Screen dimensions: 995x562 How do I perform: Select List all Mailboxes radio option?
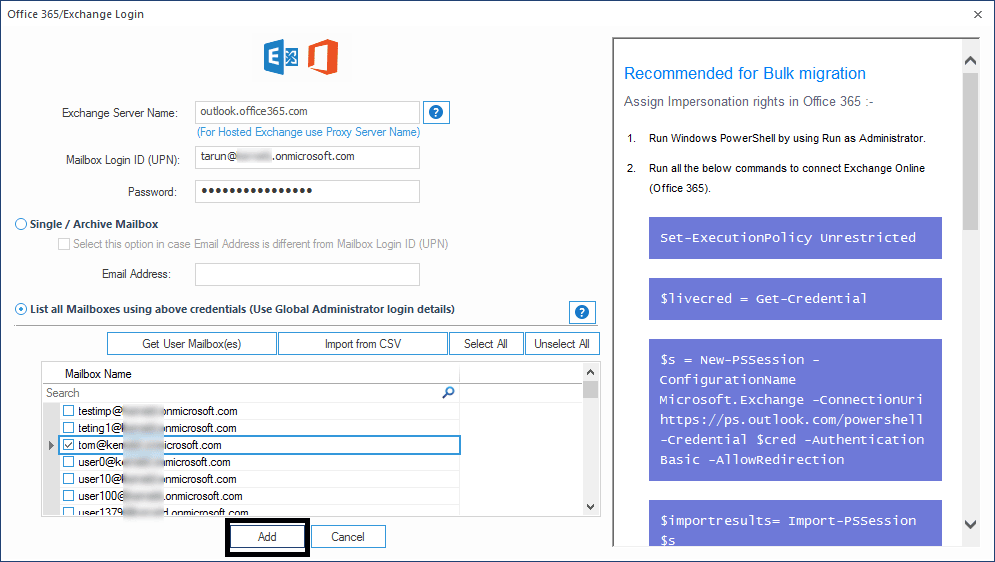coord(21,309)
